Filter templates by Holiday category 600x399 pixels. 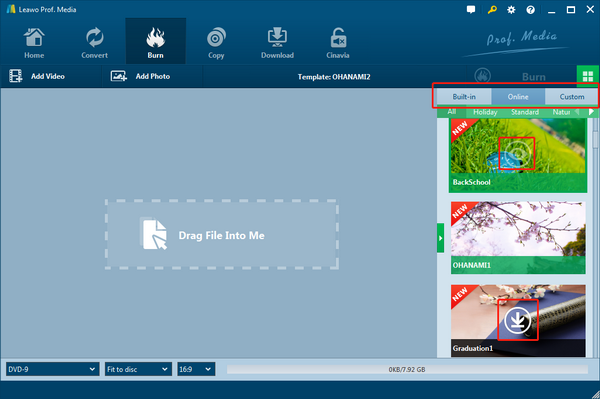485,112
